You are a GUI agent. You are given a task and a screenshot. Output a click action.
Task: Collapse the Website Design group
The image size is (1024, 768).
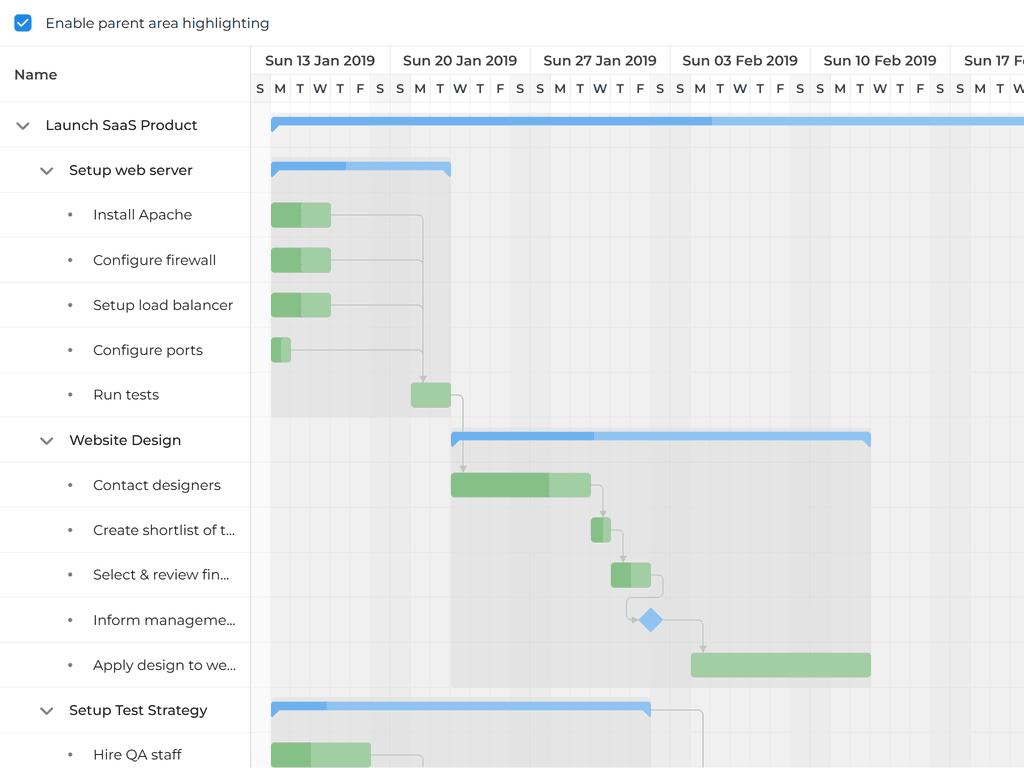46,441
